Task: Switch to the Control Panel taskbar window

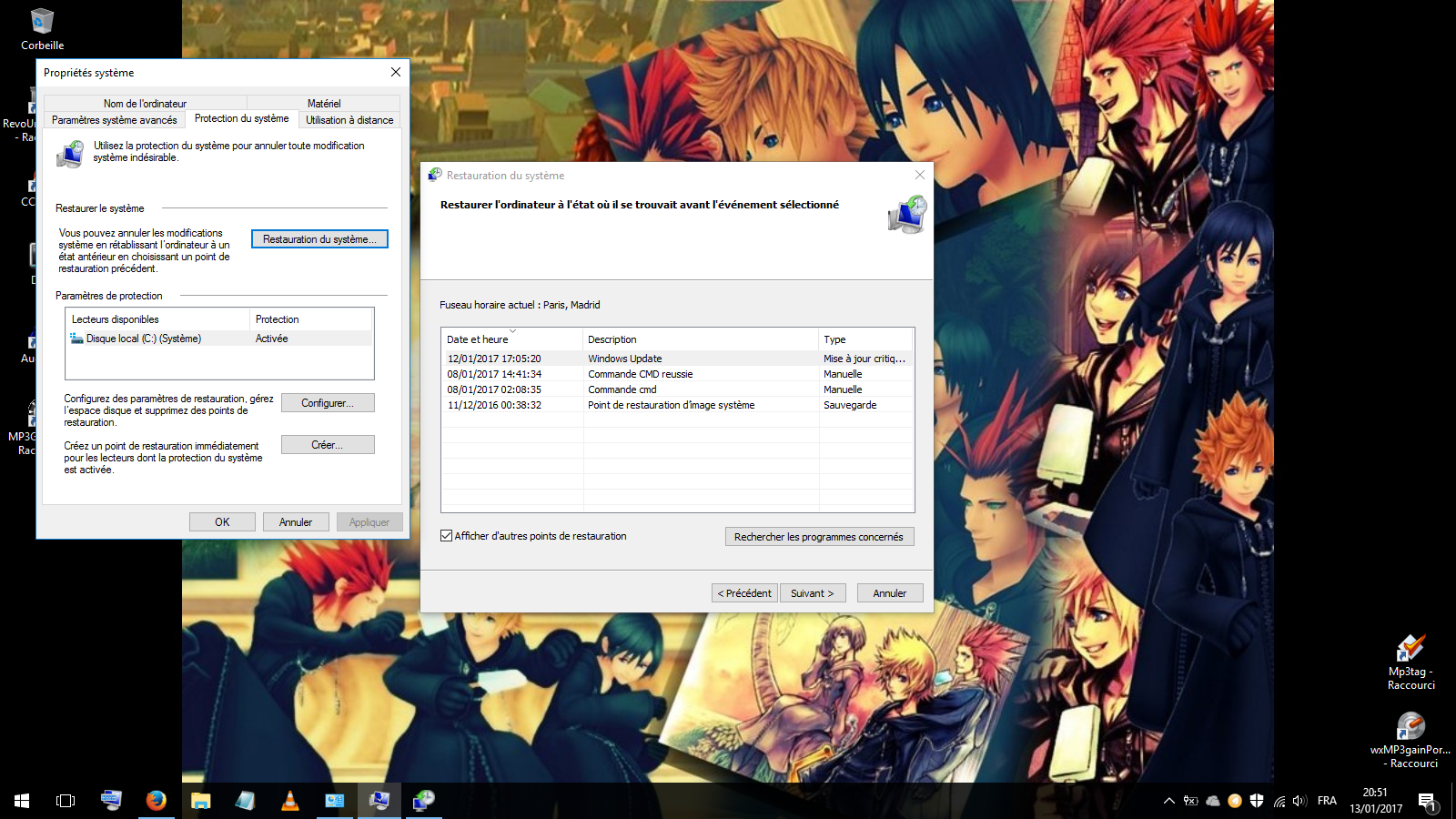Action: (x=334, y=801)
